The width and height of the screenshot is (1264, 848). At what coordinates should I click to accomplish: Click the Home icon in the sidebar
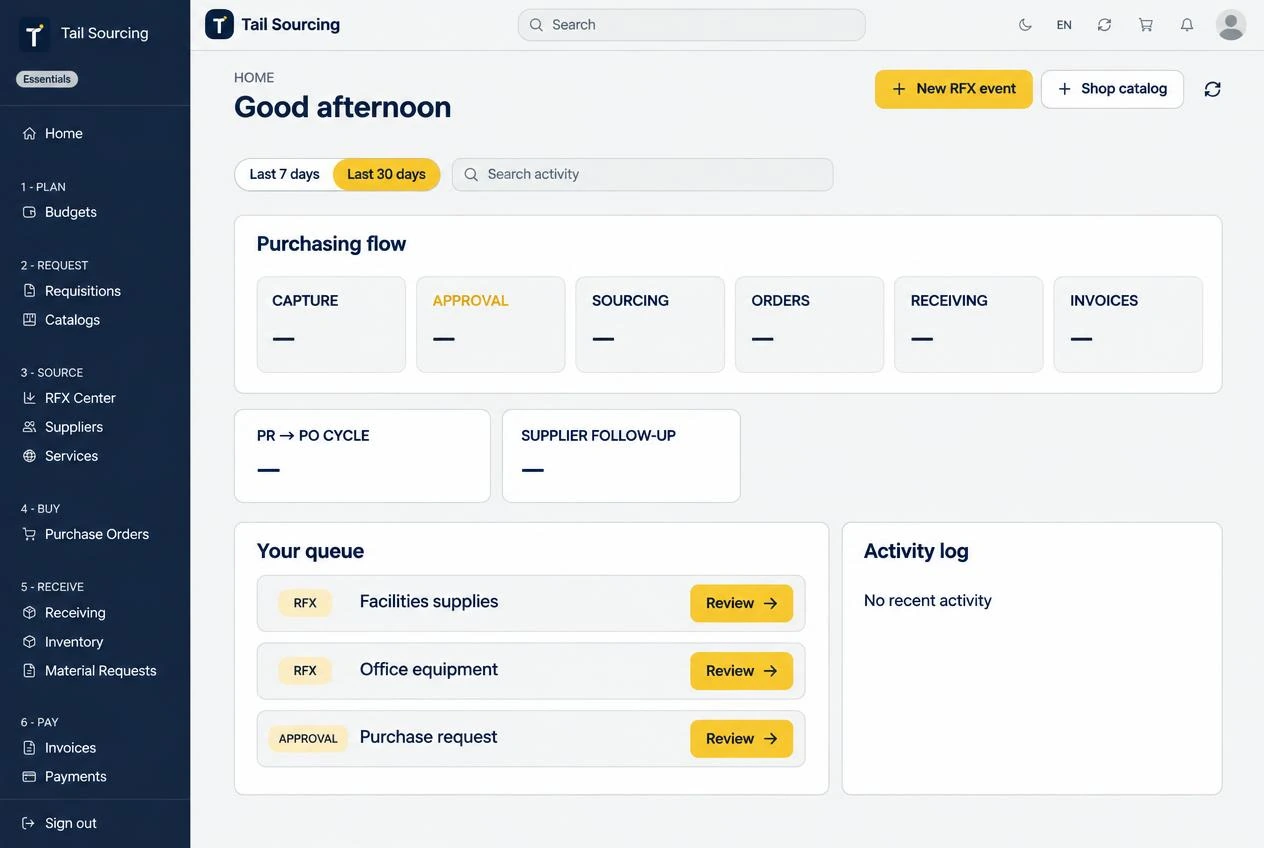[x=29, y=133]
